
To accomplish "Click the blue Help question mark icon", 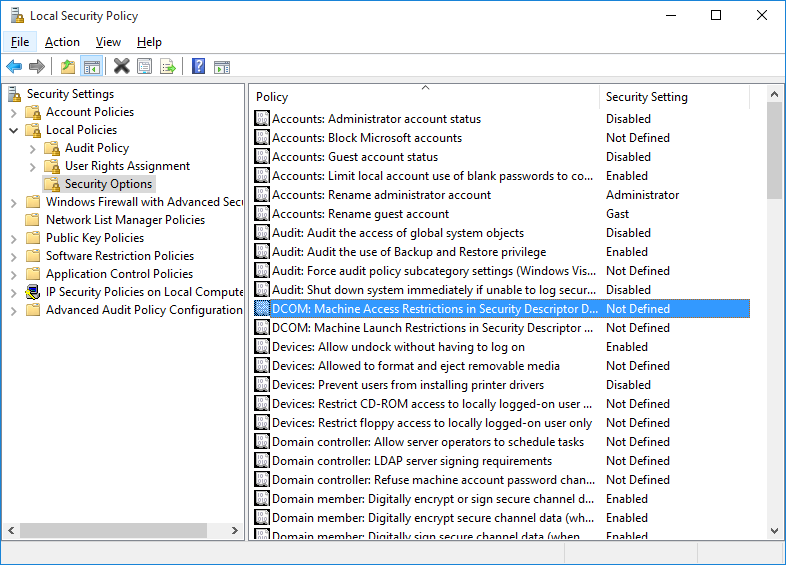I will pos(198,67).
